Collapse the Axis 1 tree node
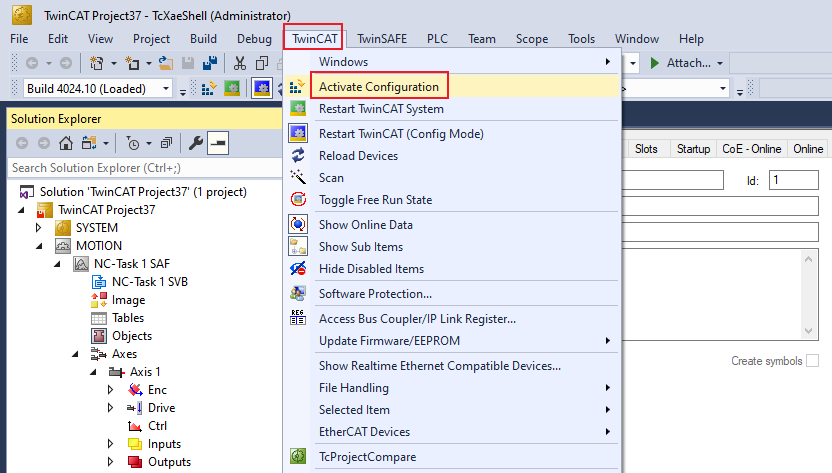The width and height of the screenshot is (832, 473). click(94, 372)
